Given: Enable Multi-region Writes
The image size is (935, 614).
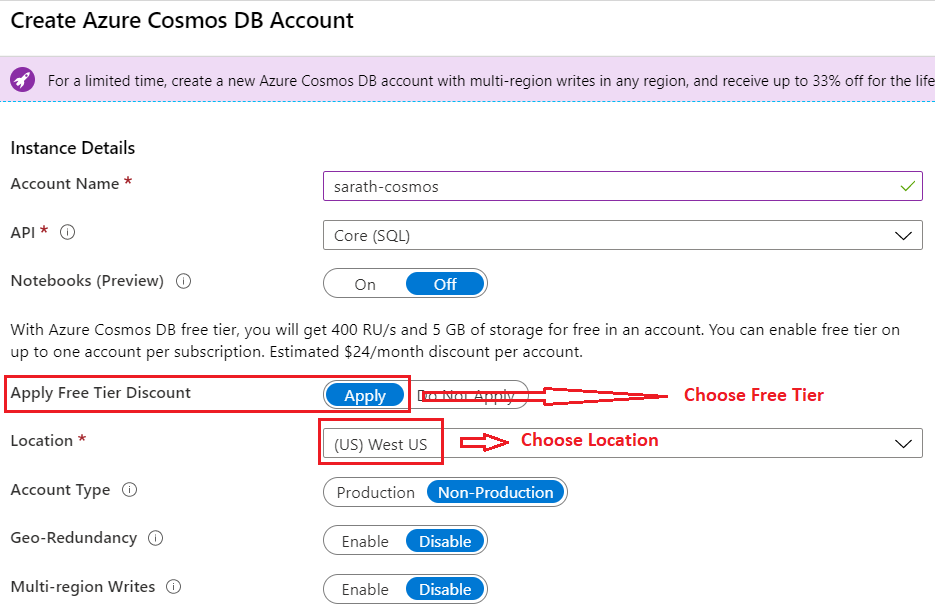Looking at the screenshot, I should 363,589.
